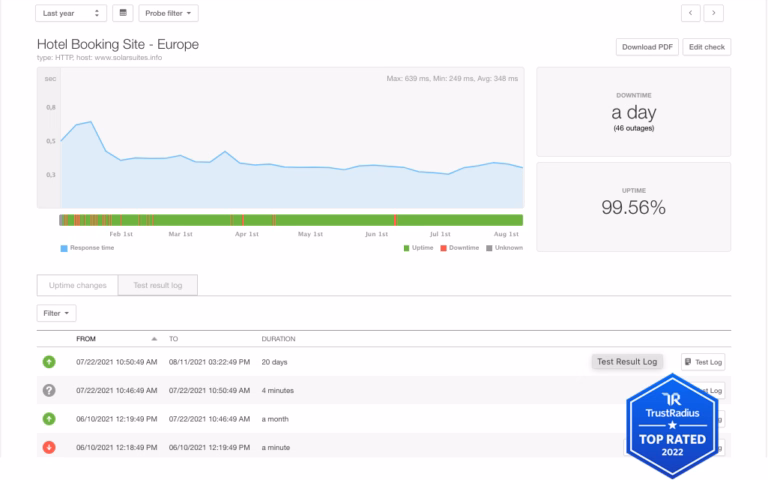768x480 pixels.
Task: Toggle the Downtime legend item
Action: [x=459, y=248]
